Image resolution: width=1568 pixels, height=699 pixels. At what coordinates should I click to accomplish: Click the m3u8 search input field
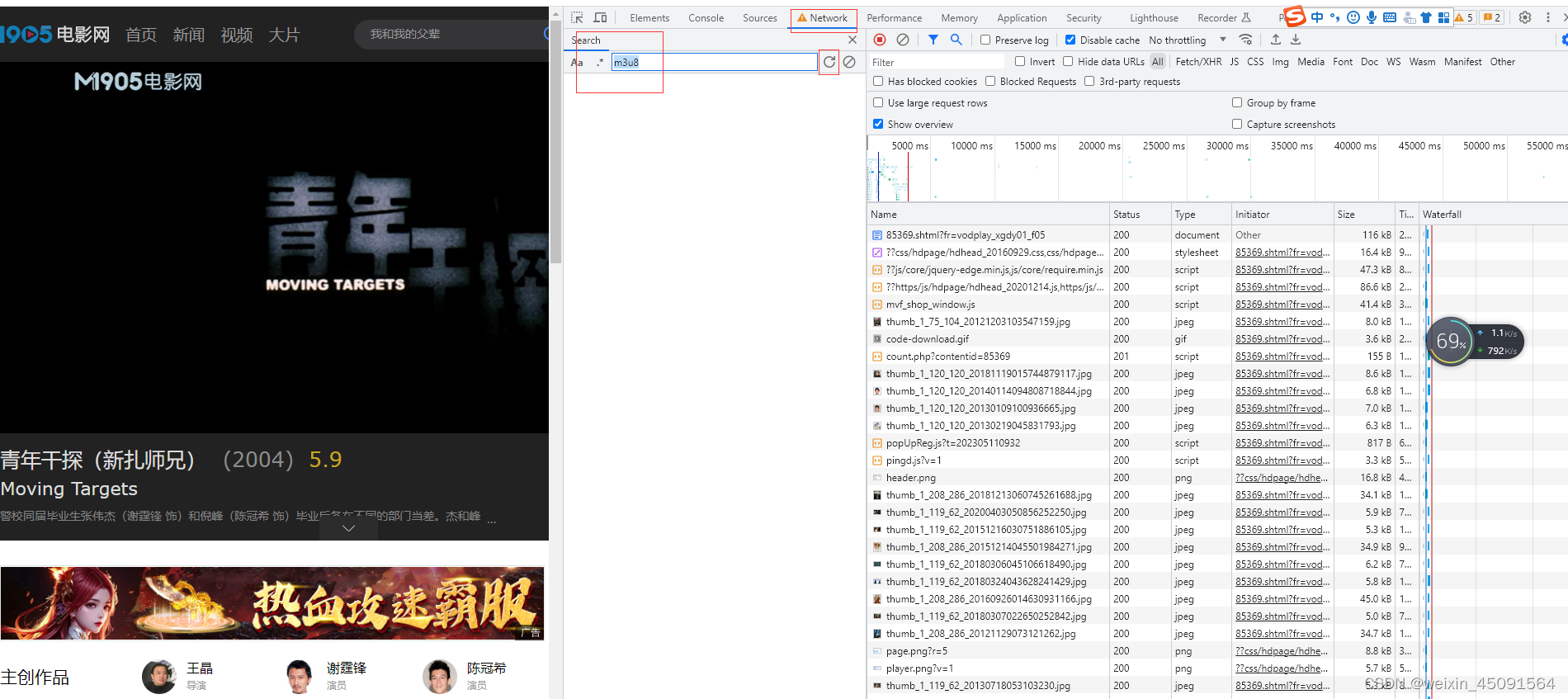pyautogui.click(x=714, y=62)
